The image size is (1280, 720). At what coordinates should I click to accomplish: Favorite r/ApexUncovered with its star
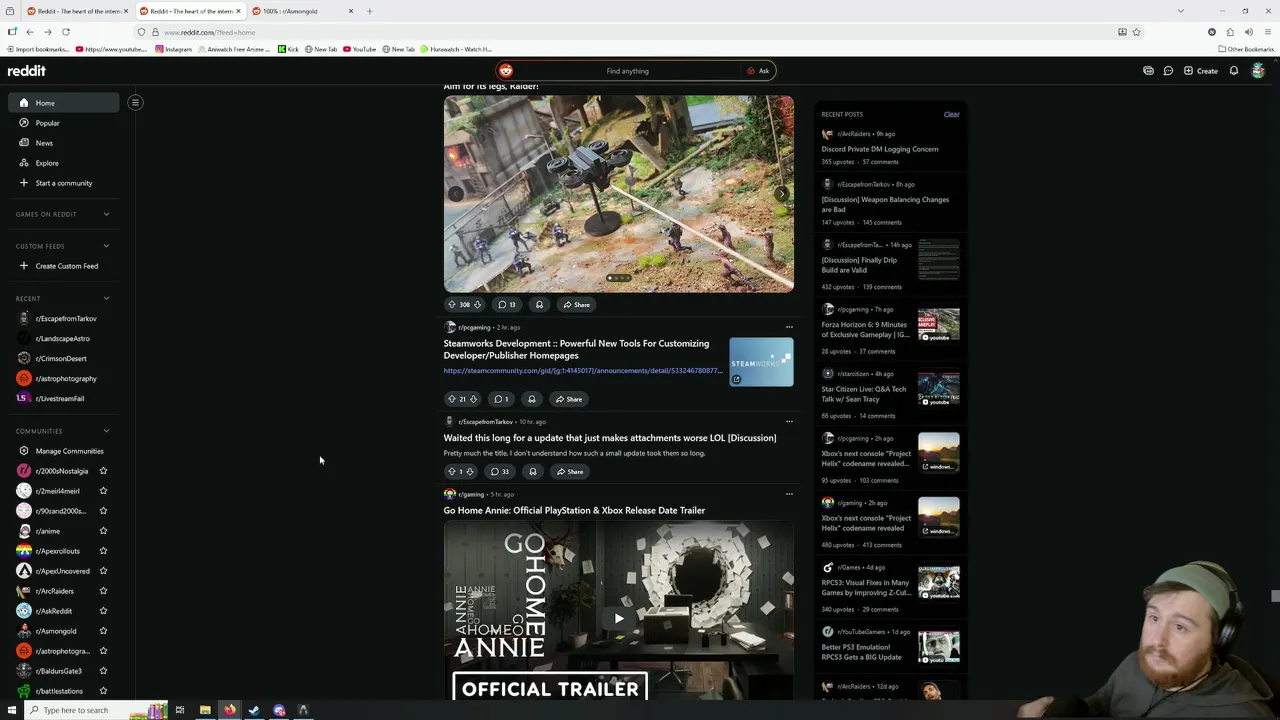[103, 571]
